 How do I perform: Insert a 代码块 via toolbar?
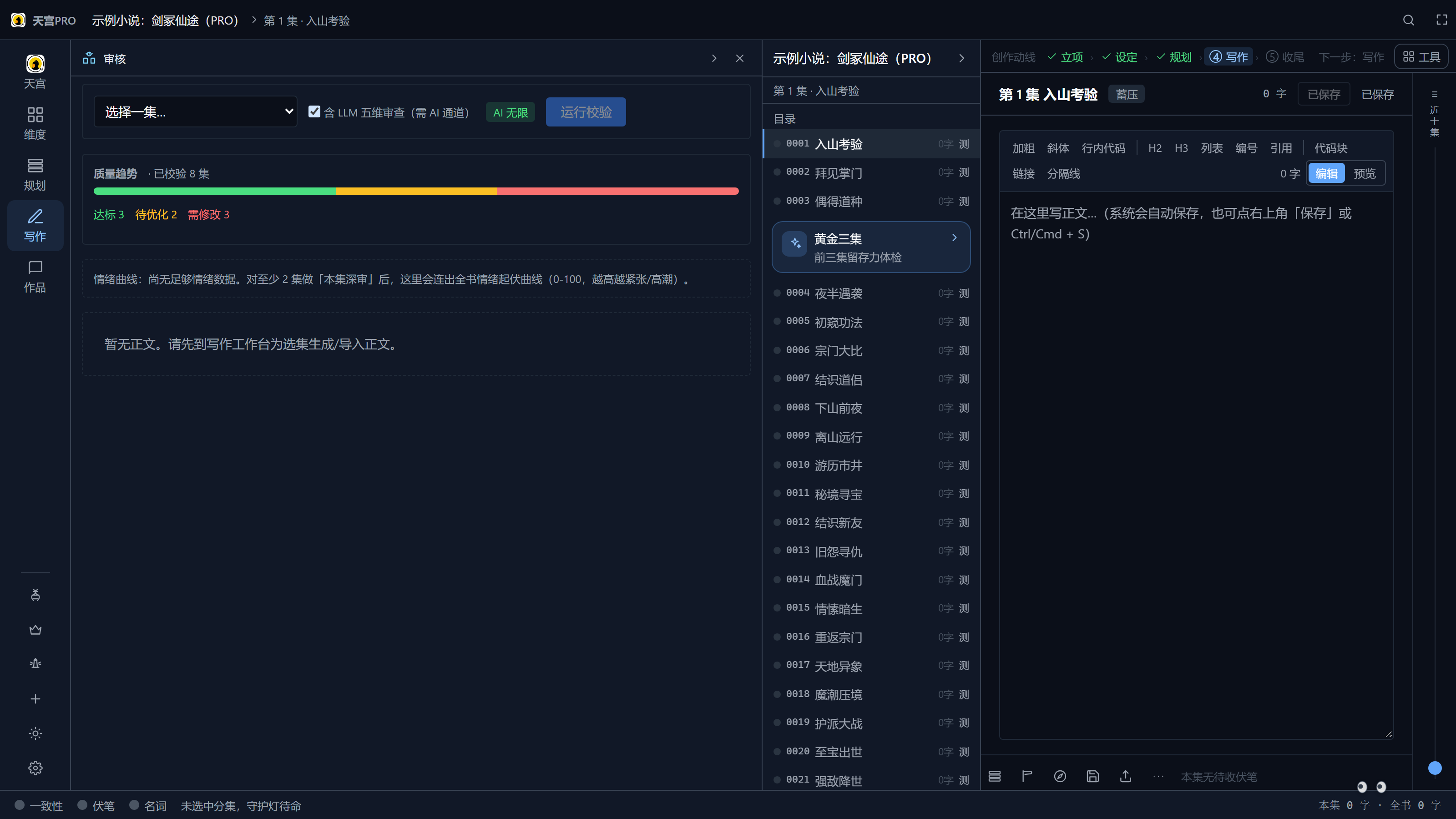tap(1330, 148)
